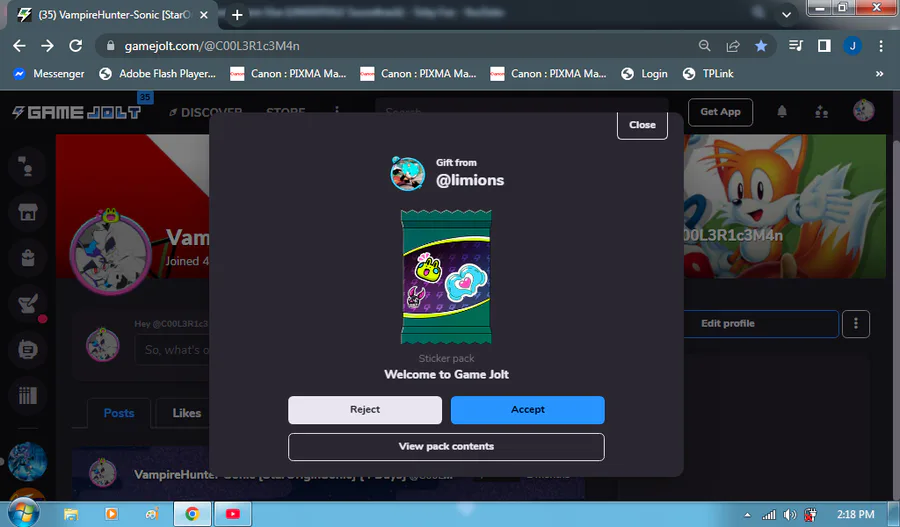Open the first Canon : PIXMA bookmark

click(x=288, y=73)
